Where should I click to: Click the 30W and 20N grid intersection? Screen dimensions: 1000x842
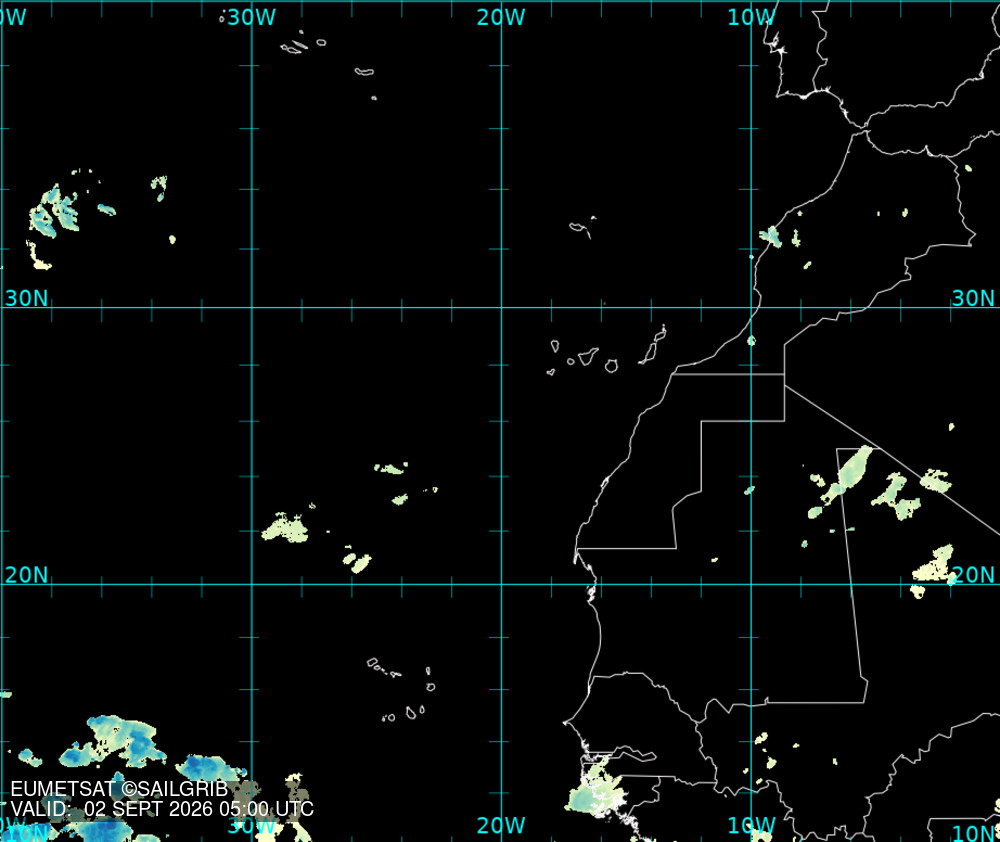251,584
